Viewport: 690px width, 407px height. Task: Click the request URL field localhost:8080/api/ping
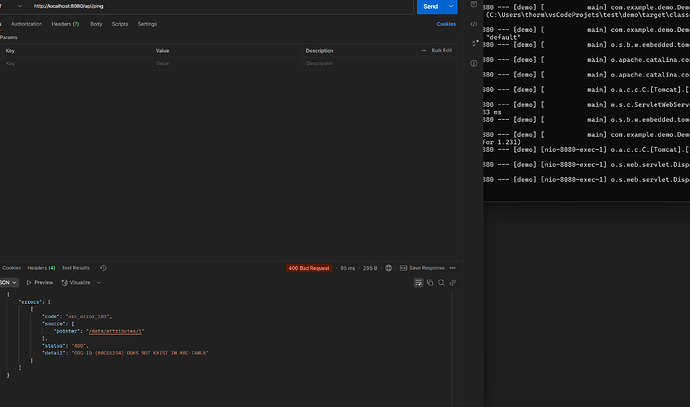point(222,6)
